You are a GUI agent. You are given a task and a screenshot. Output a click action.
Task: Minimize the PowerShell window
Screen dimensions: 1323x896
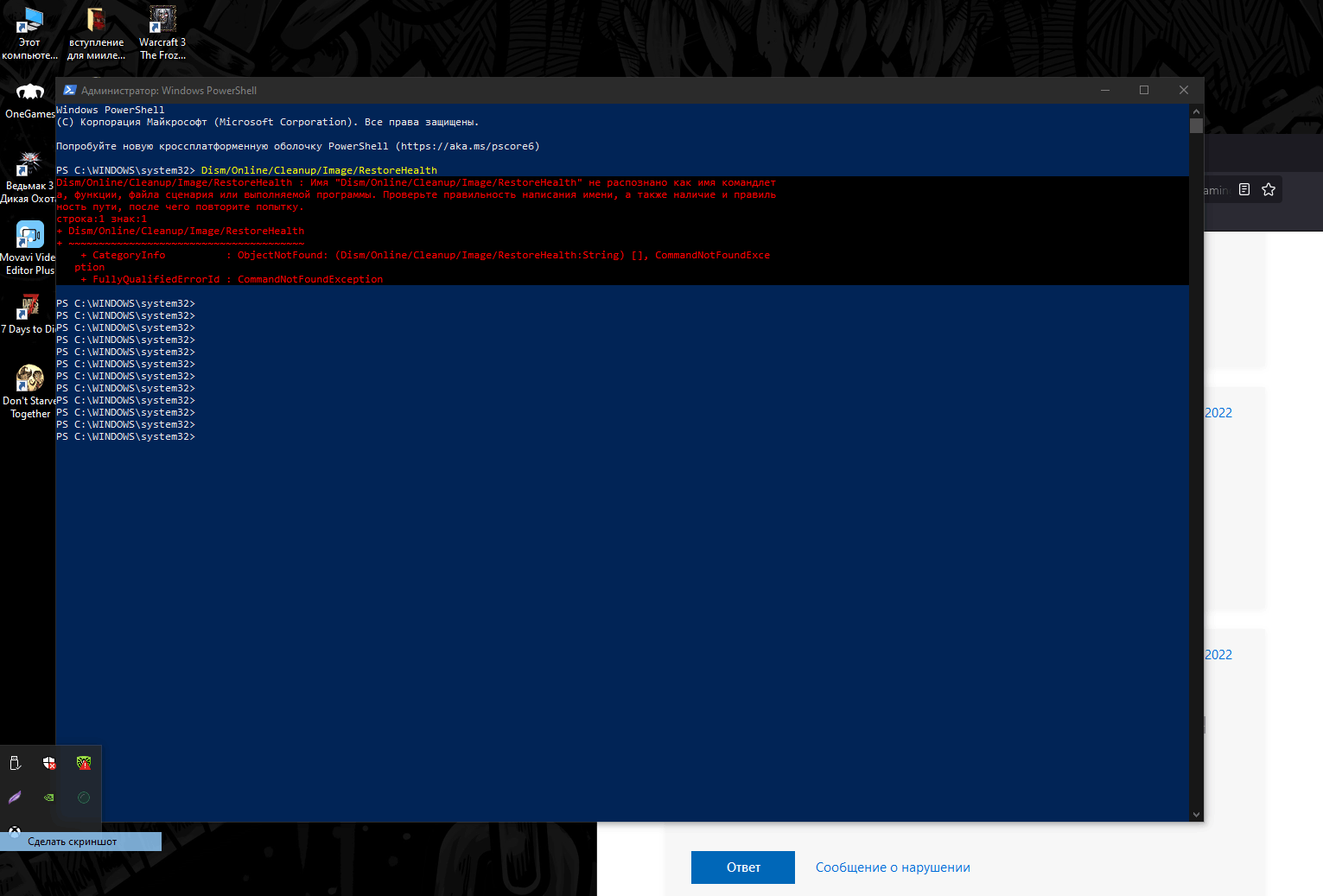click(x=1104, y=90)
